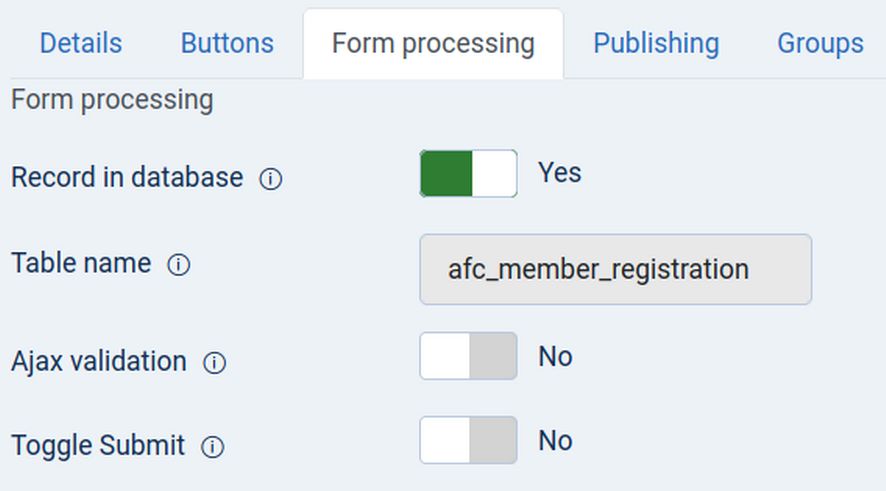Image resolution: width=886 pixels, height=491 pixels.
Task: Click info icon next to Toggle Submit
Action: click(212, 446)
